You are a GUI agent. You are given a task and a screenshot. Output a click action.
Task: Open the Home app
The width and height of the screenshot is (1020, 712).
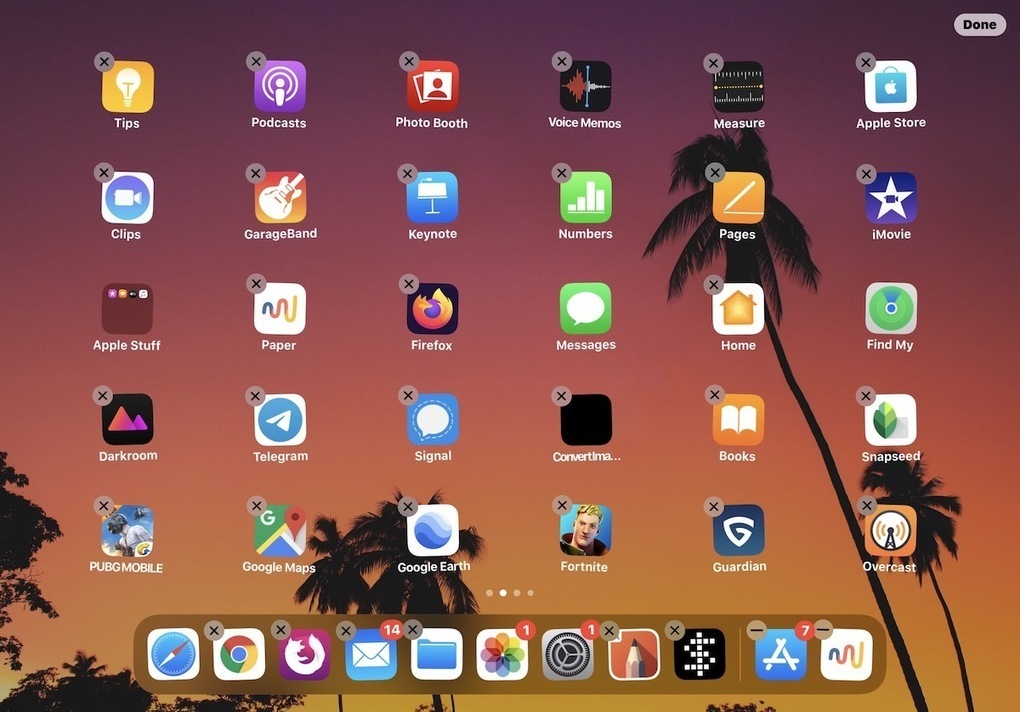pos(738,309)
